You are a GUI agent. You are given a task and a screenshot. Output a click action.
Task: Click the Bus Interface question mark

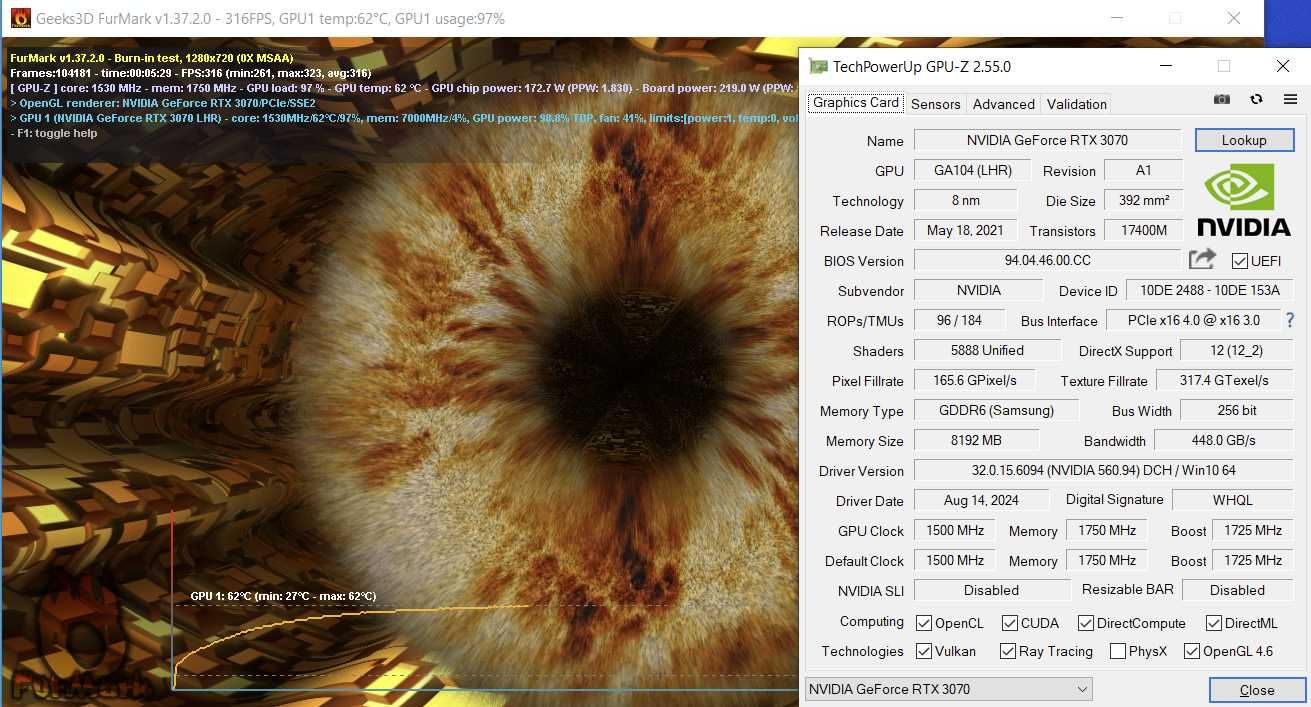1290,320
